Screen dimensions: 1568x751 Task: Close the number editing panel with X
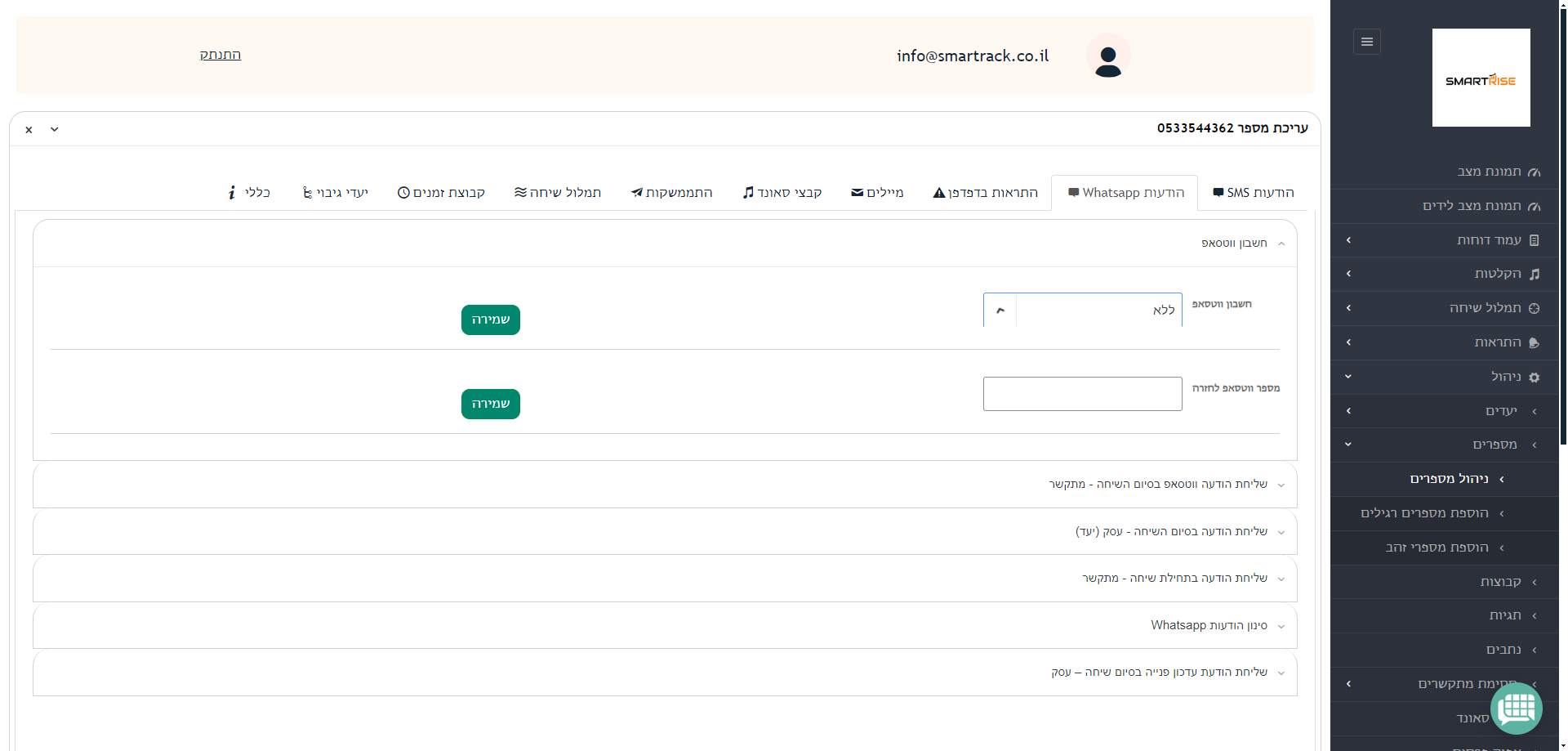29,130
